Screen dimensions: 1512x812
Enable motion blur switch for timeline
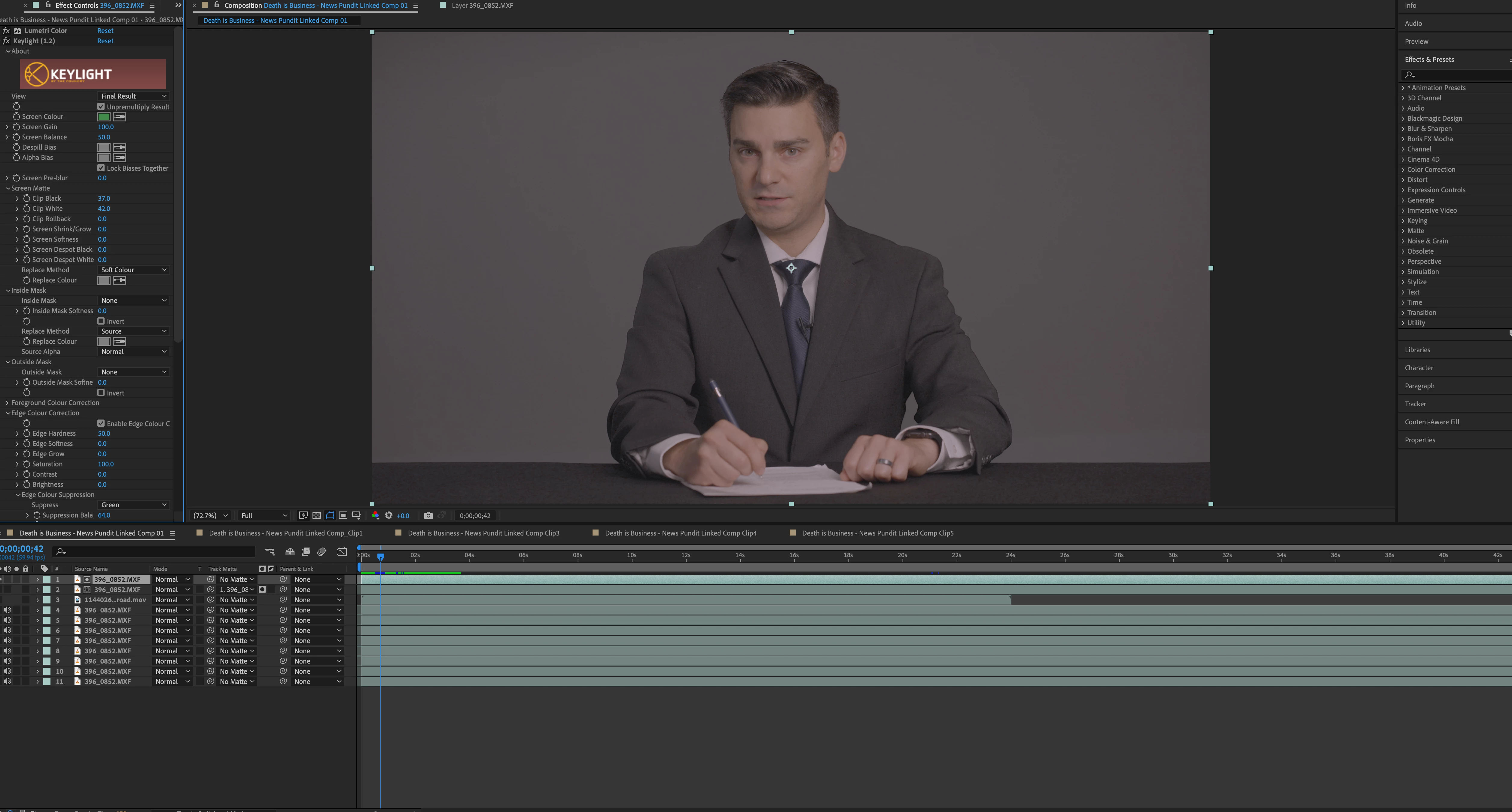click(x=322, y=551)
